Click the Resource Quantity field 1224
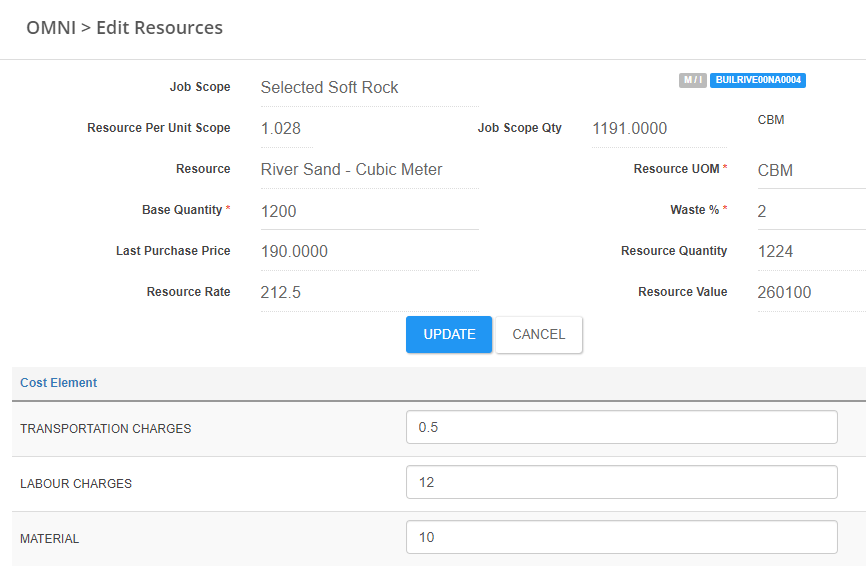866x566 pixels. pyautogui.click(x=810, y=252)
